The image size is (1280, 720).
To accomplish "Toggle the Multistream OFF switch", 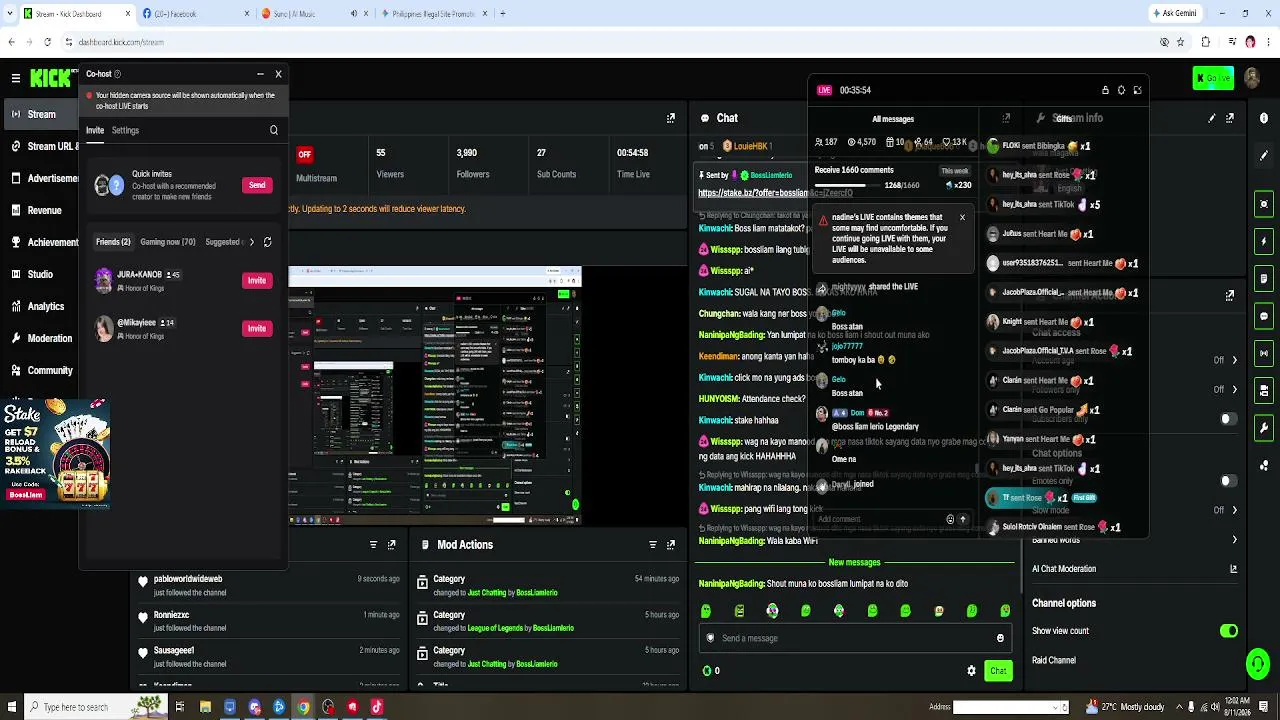I will coord(305,154).
